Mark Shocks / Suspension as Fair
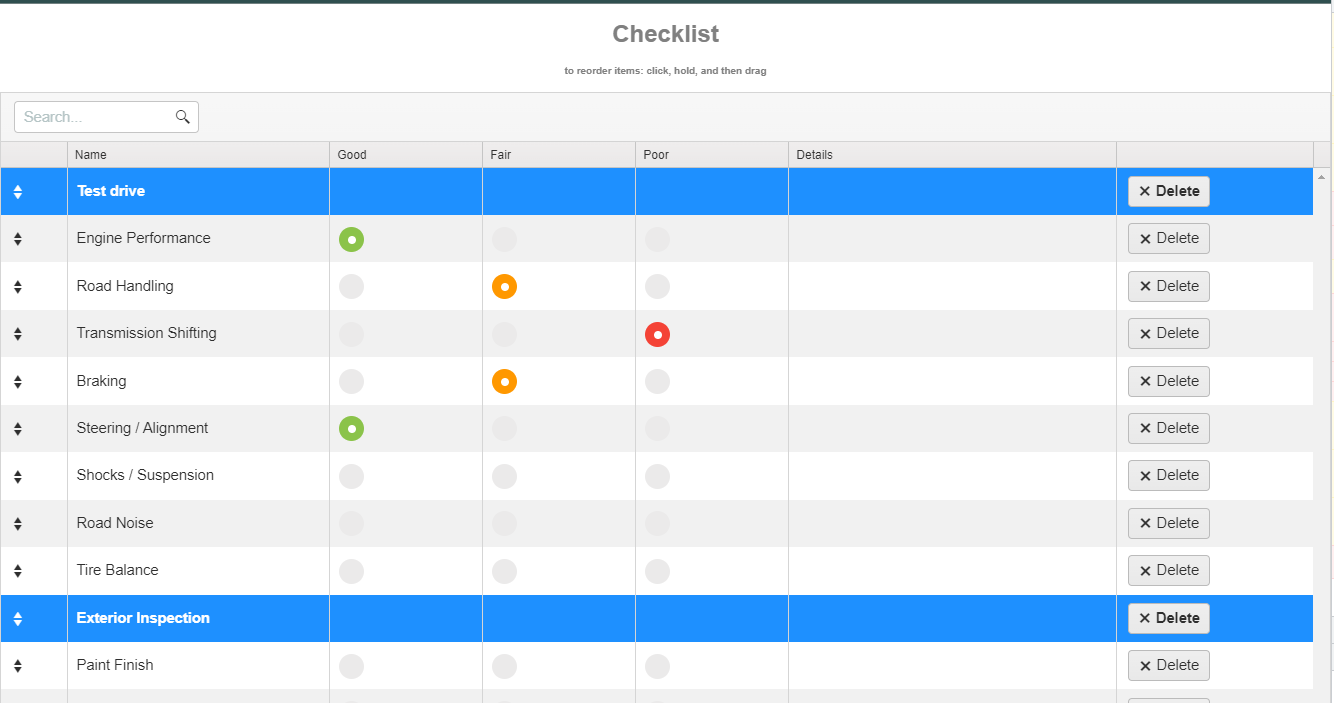The height and width of the screenshot is (703, 1334). click(504, 476)
